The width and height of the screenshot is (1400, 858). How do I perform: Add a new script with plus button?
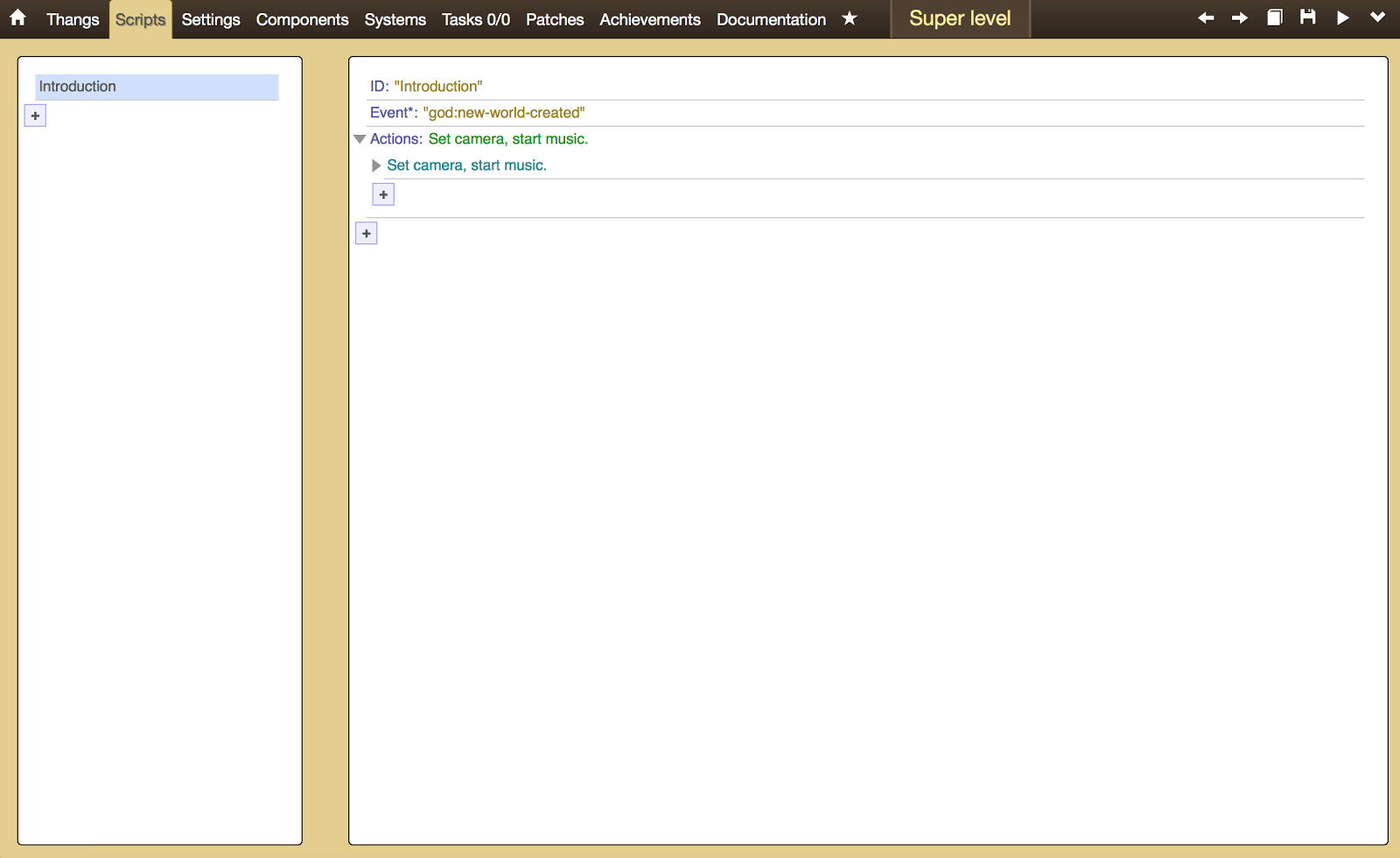click(x=35, y=116)
